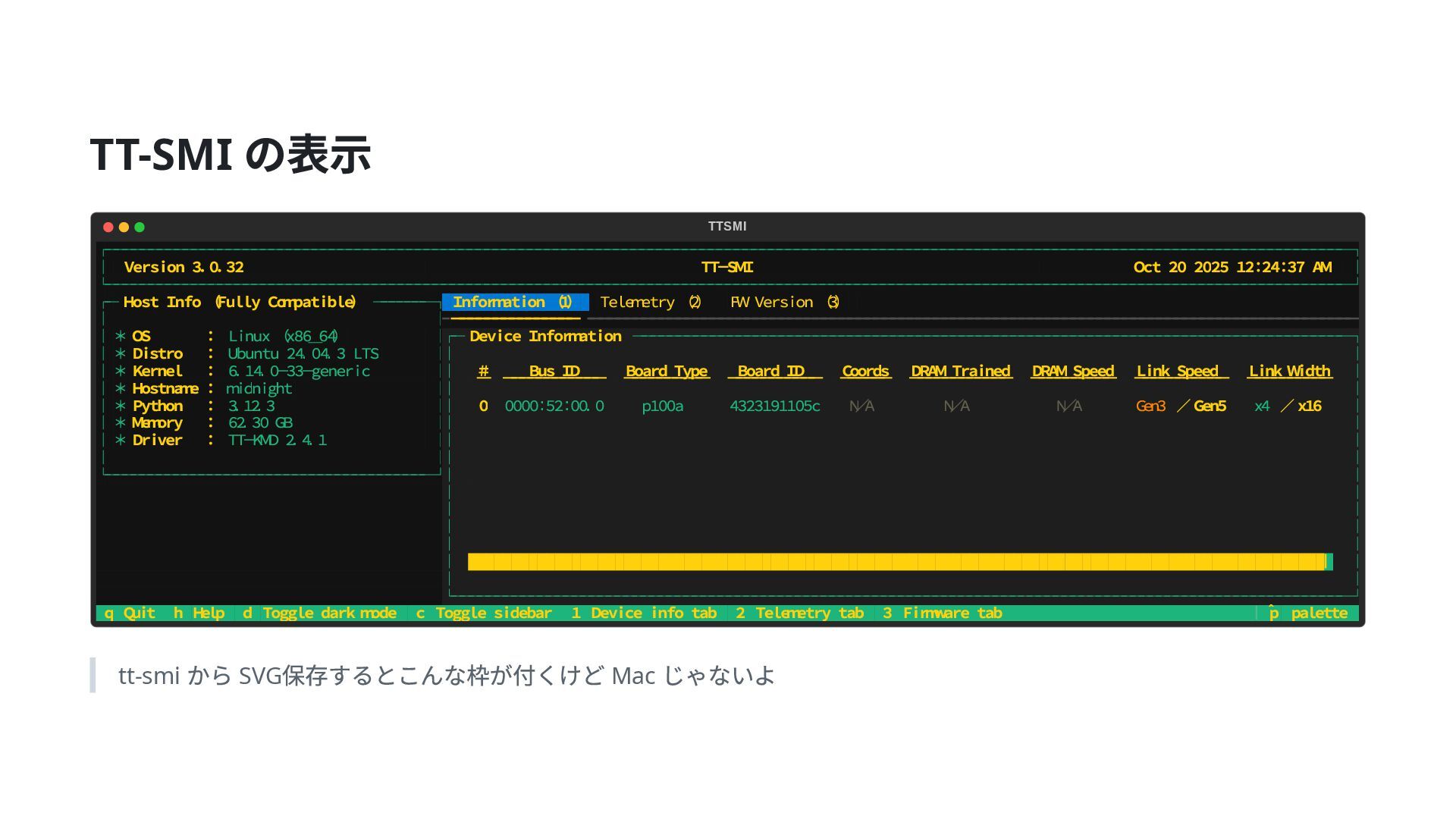Toggle sidebar via footer shortcut
The height and width of the screenshot is (819, 1456).
(x=484, y=613)
